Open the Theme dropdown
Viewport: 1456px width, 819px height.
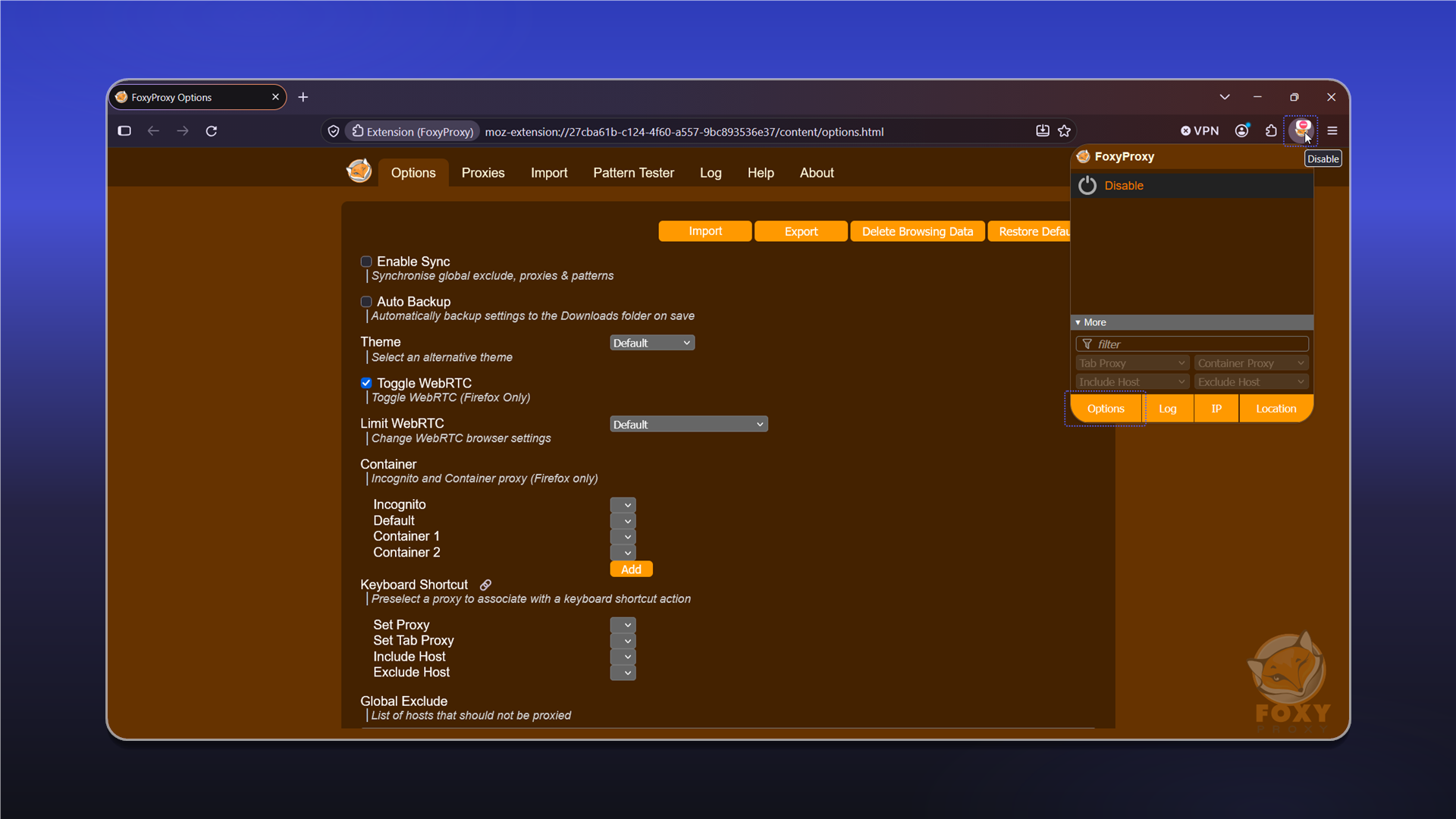coord(652,343)
